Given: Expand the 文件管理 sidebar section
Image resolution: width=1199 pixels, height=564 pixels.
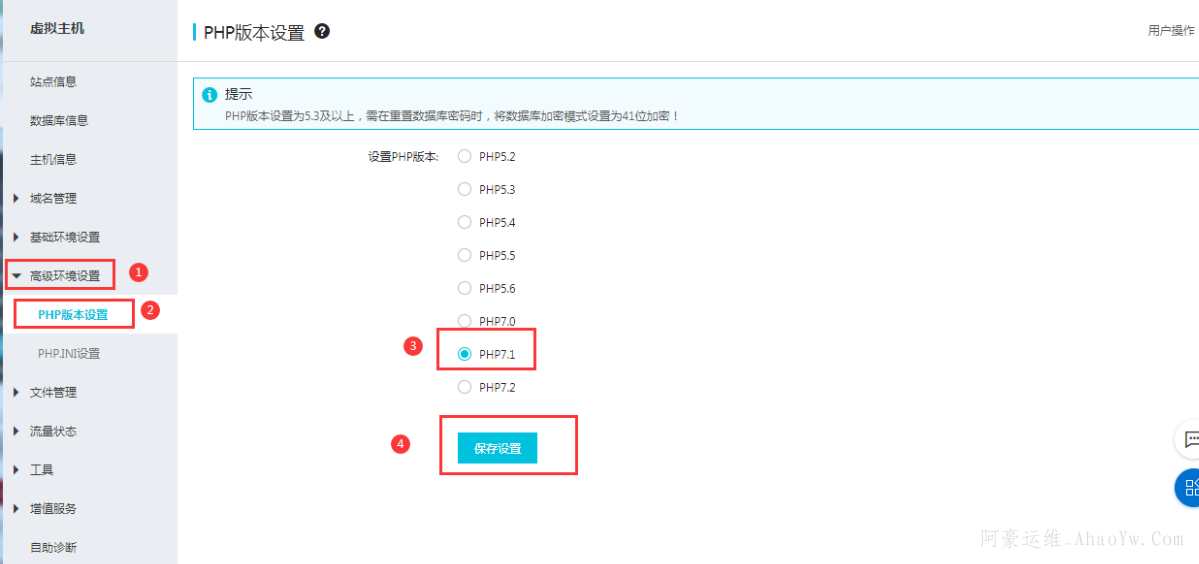Looking at the screenshot, I should 53,392.
